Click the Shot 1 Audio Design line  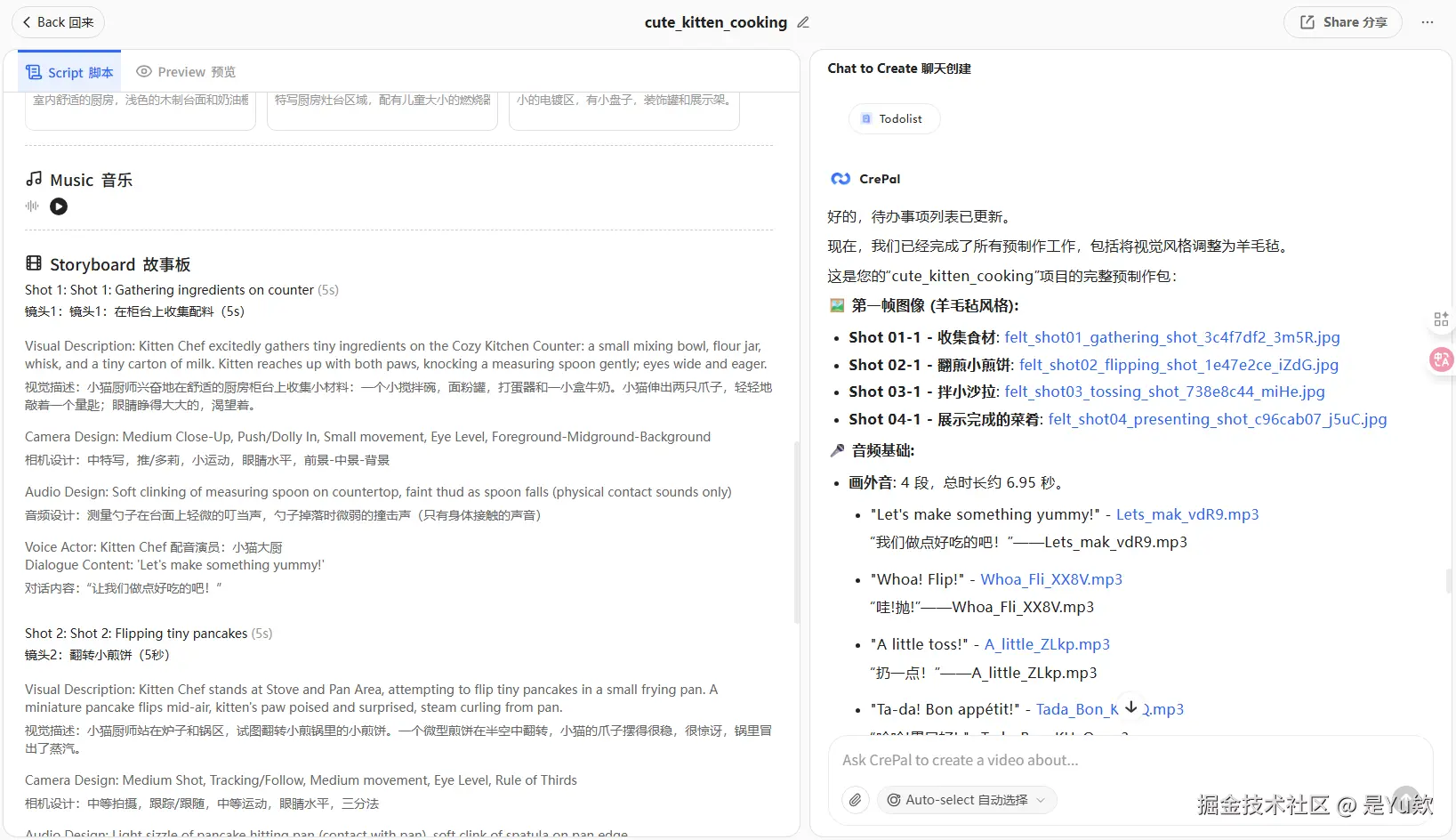pos(378,492)
